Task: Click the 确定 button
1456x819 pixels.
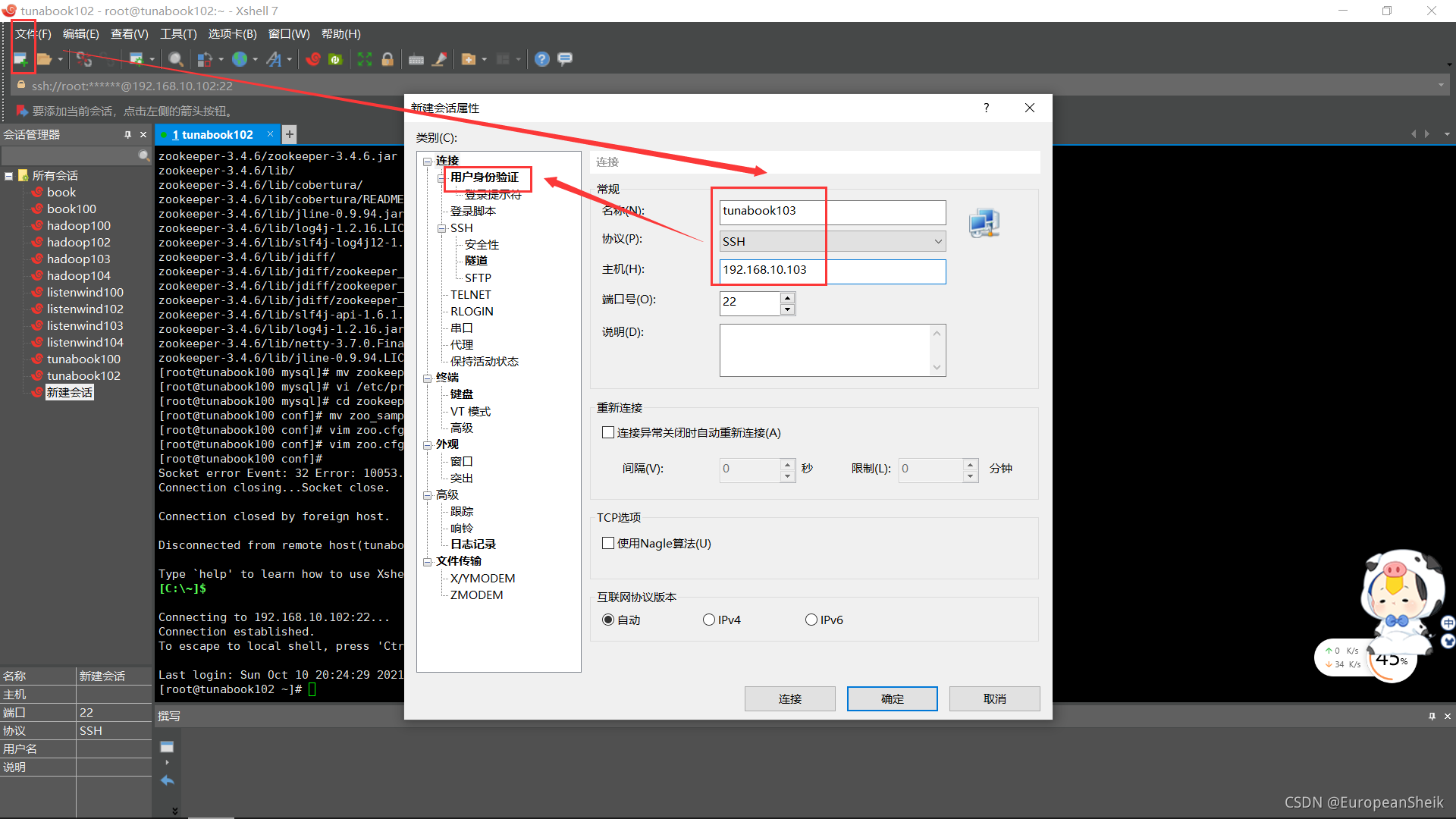Action: point(892,698)
